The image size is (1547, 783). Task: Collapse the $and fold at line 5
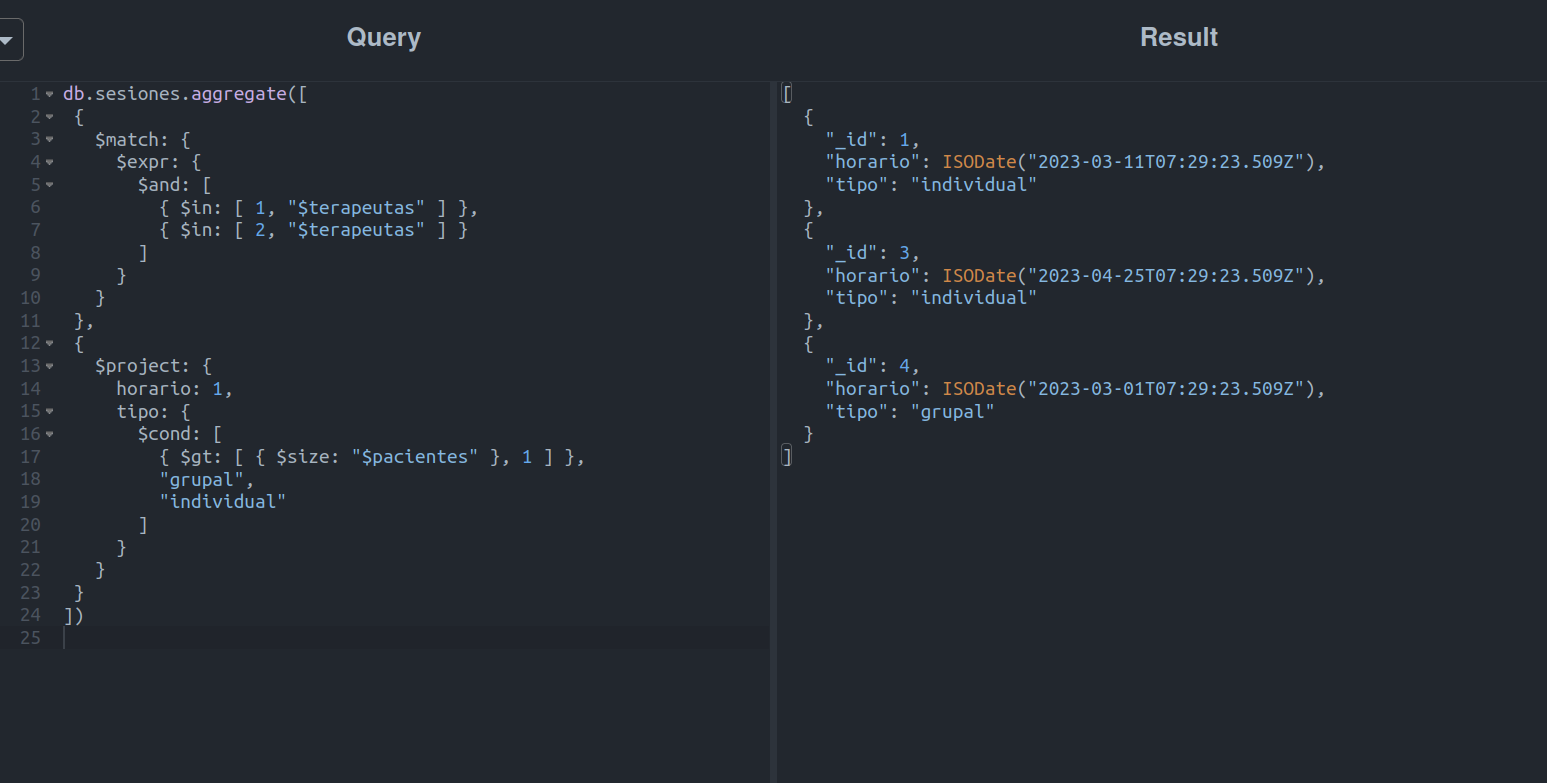[49, 185]
